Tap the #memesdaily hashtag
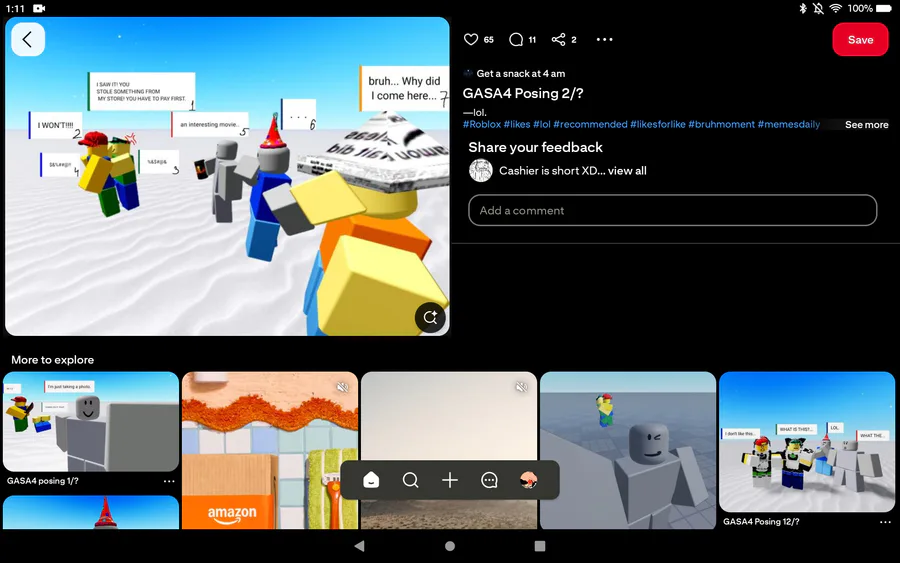 pos(789,125)
